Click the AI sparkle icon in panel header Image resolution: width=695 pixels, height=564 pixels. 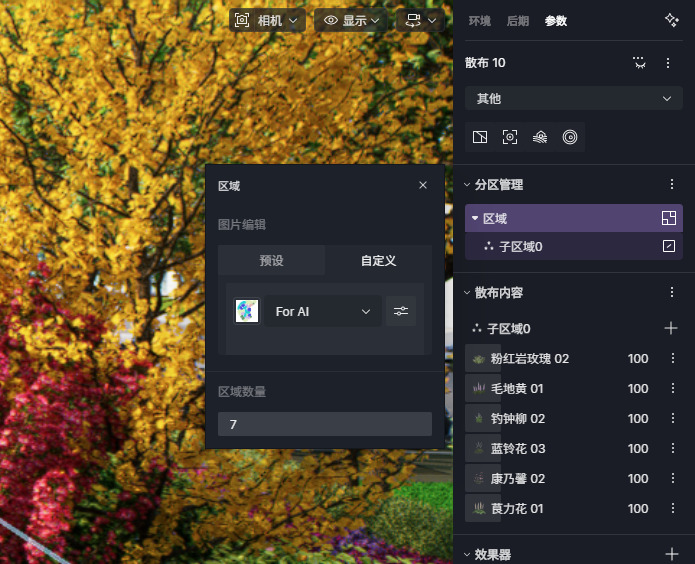pyautogui.click(x=671, y=20)
